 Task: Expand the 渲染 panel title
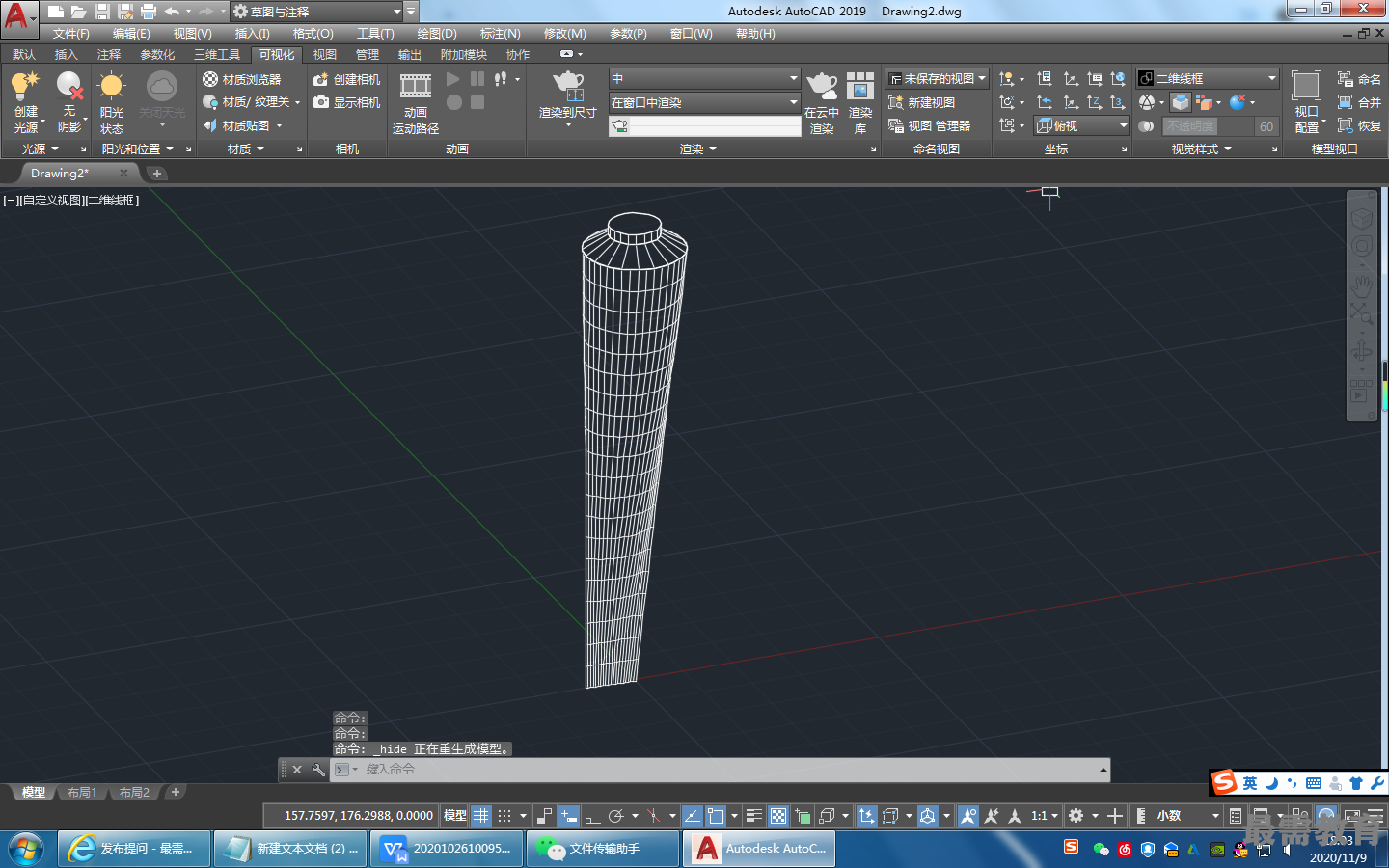click(x=698, y=149)
